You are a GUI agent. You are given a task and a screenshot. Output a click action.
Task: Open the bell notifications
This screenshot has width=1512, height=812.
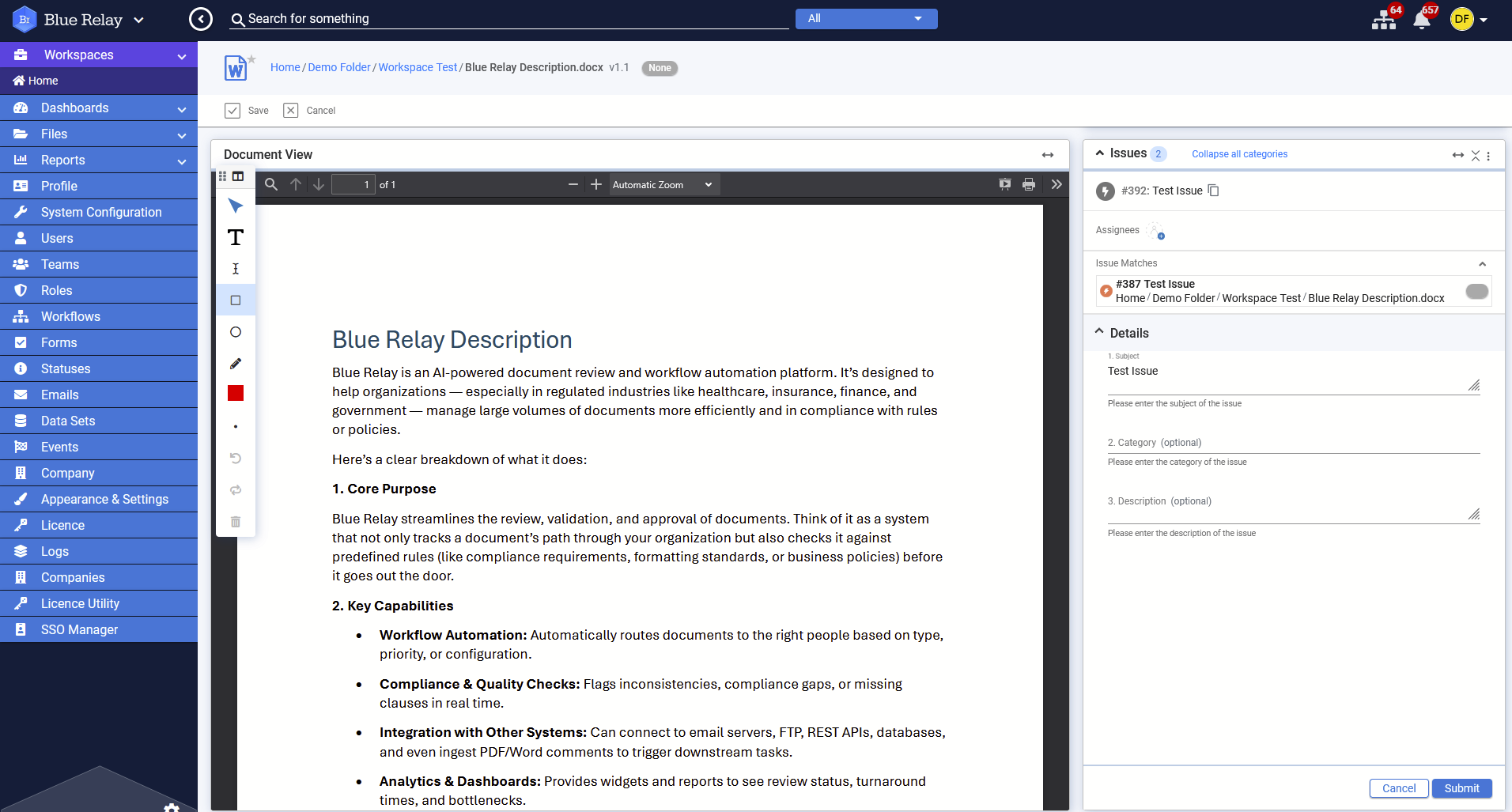click(x=1422, y=19)
